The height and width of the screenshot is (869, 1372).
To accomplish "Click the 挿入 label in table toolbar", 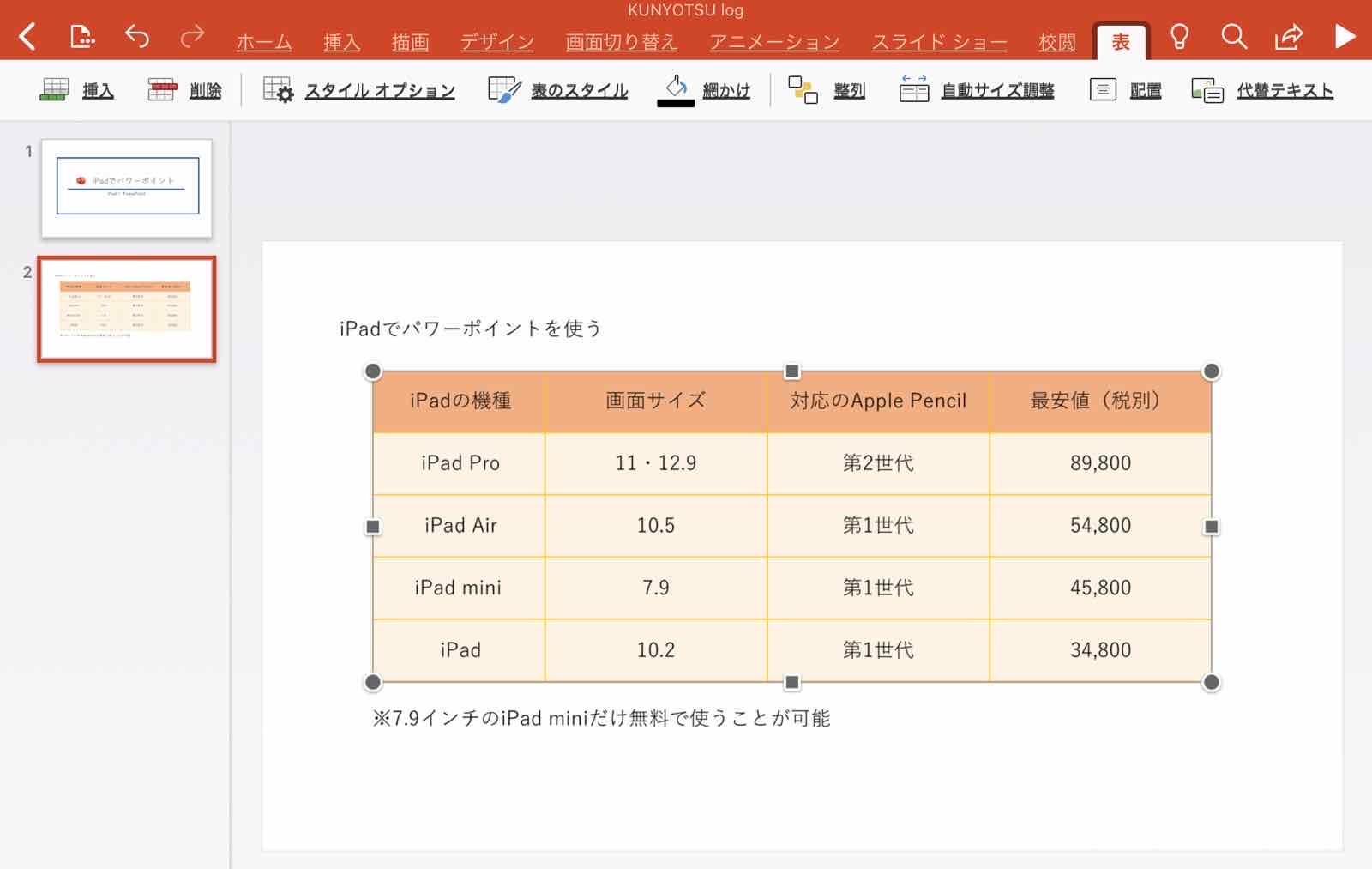I will point(98,90).
